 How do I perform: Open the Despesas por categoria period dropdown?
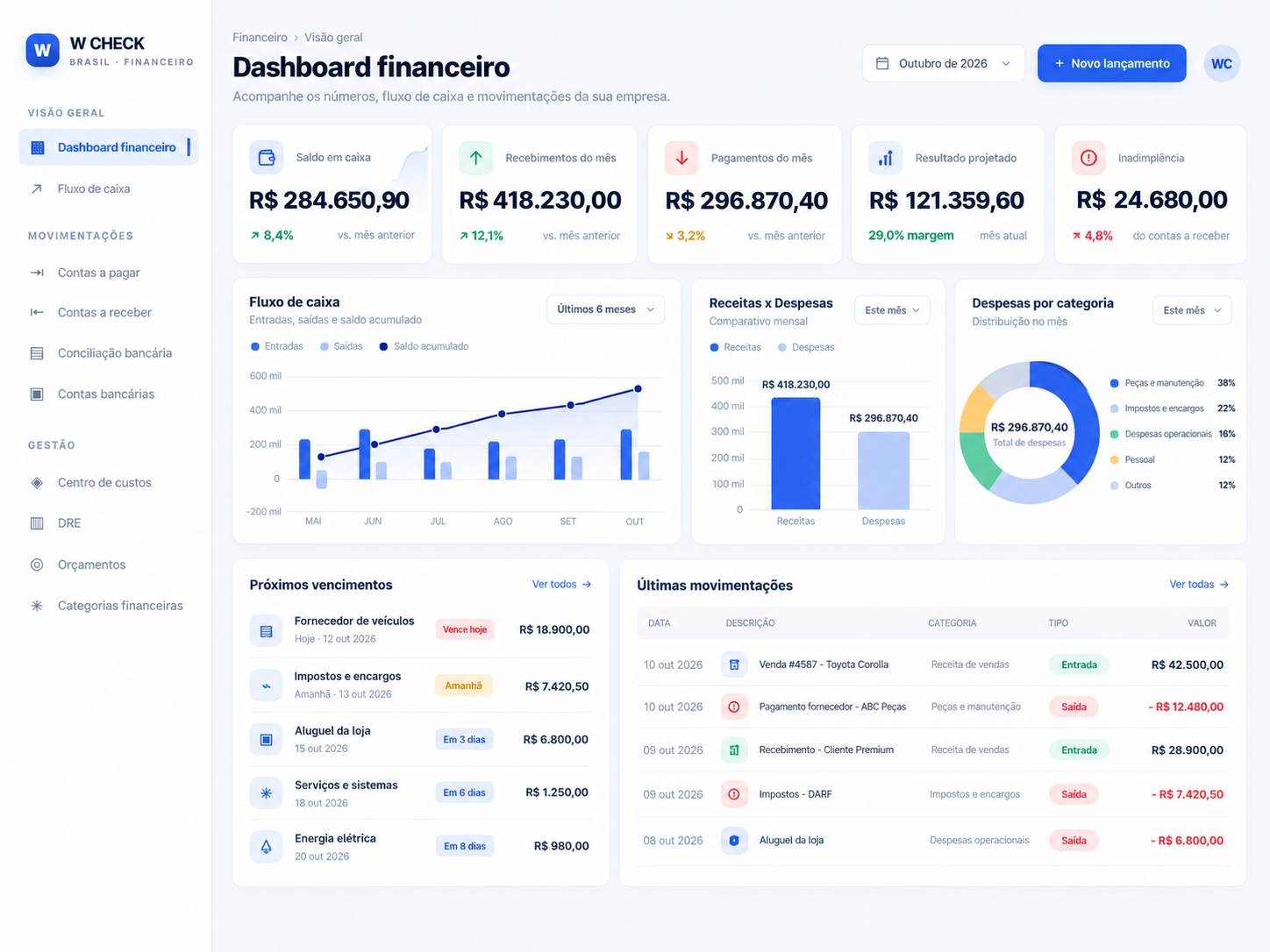(1192, 310)
